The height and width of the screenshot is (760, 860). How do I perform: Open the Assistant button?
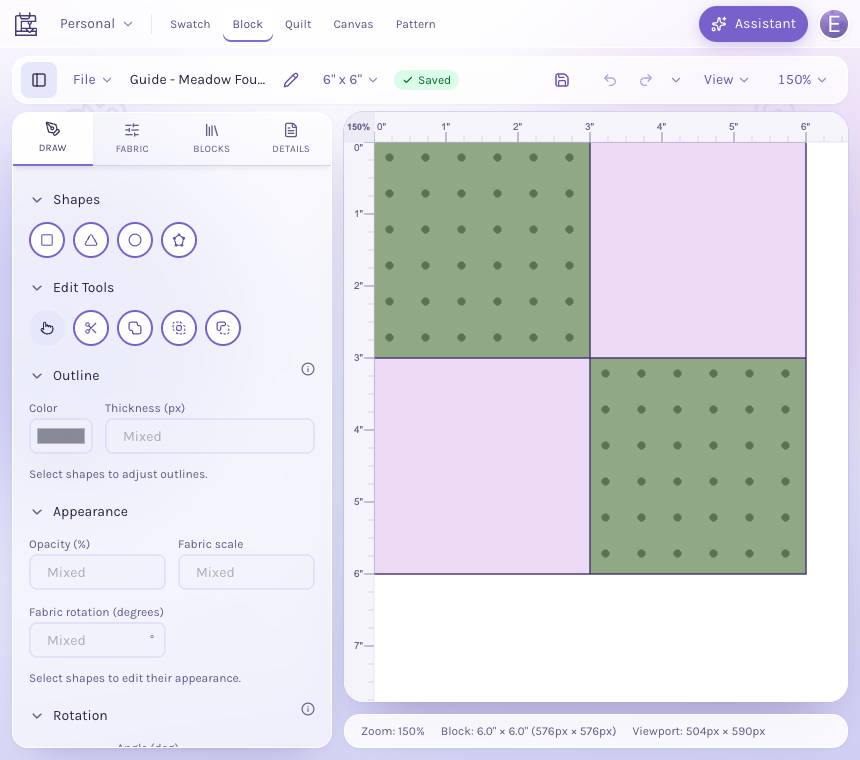pyautogui.click(x=753, y=24)
